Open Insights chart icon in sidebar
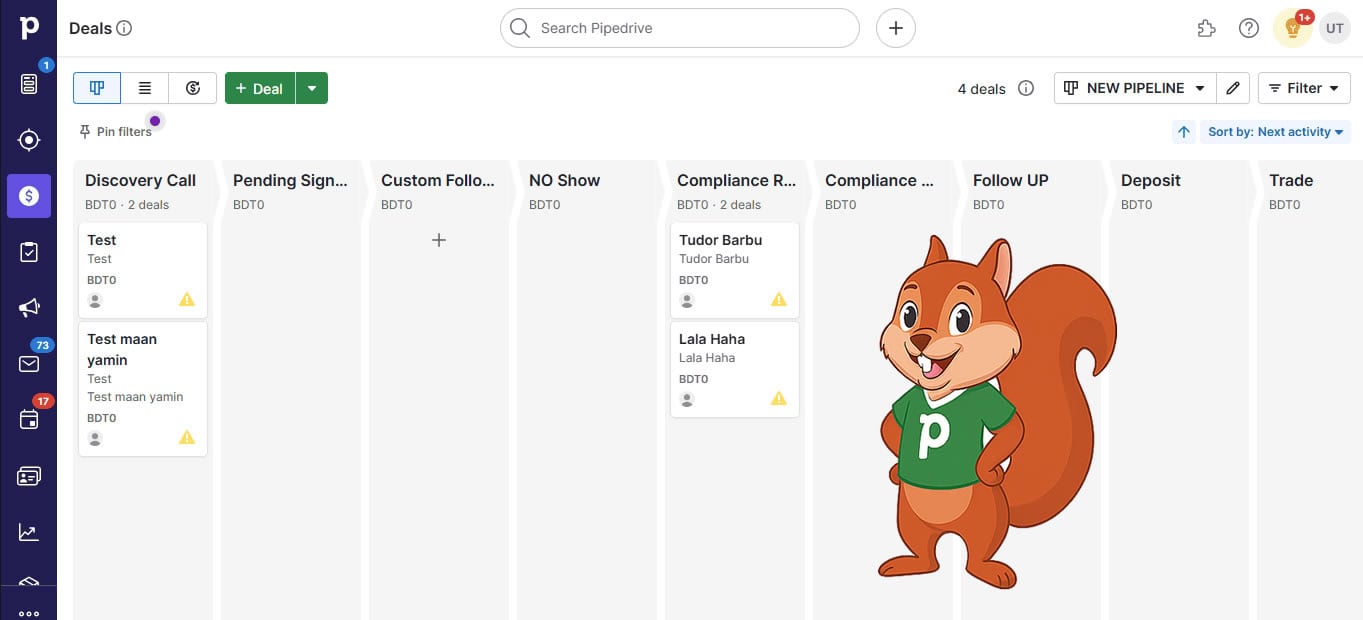This screenshot has height=620, width=1363. point(29,532)
